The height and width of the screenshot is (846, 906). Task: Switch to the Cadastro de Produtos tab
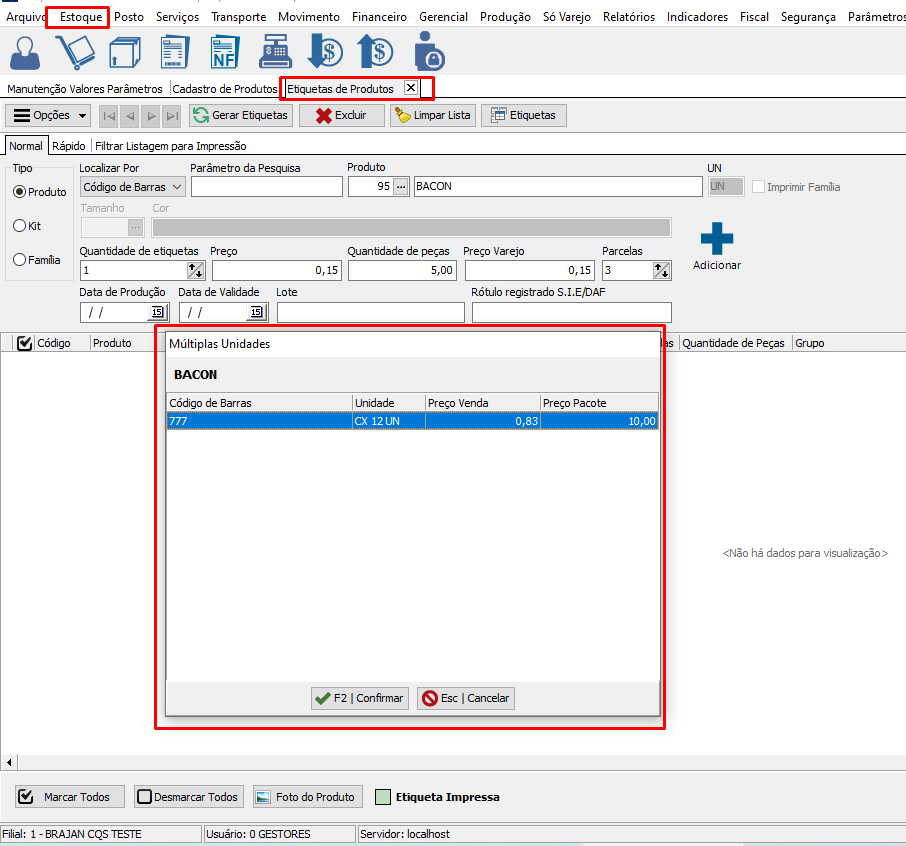pos(224,89)
